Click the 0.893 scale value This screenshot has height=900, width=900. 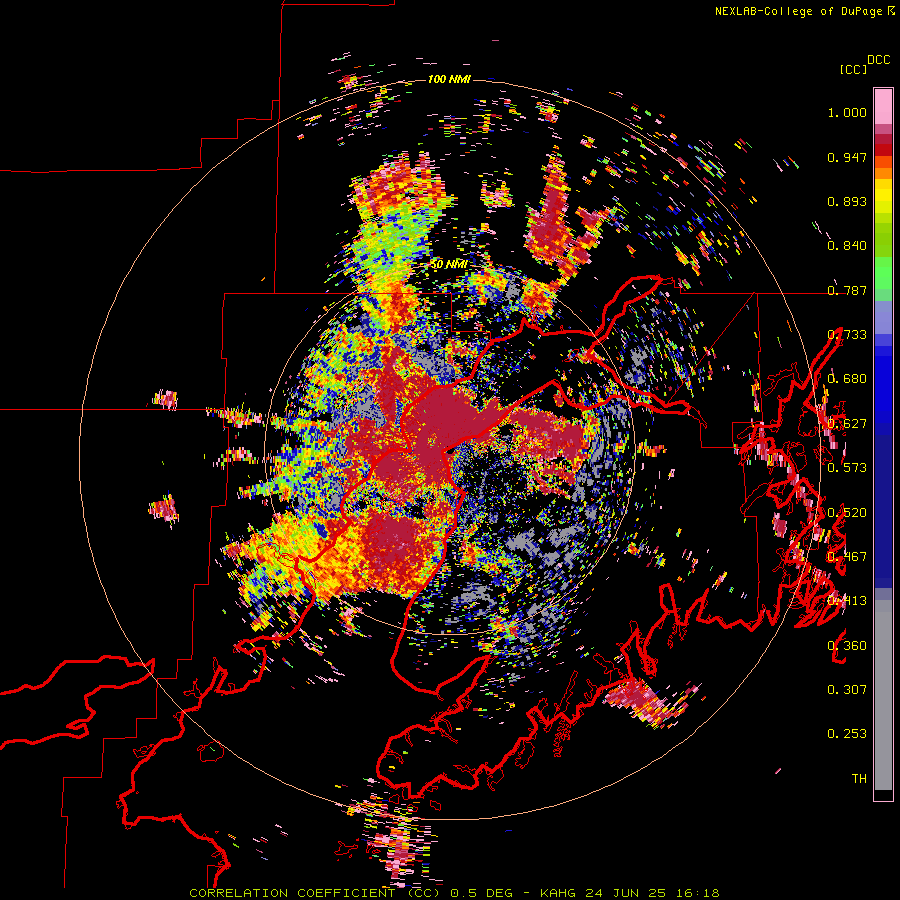point(847,201)
